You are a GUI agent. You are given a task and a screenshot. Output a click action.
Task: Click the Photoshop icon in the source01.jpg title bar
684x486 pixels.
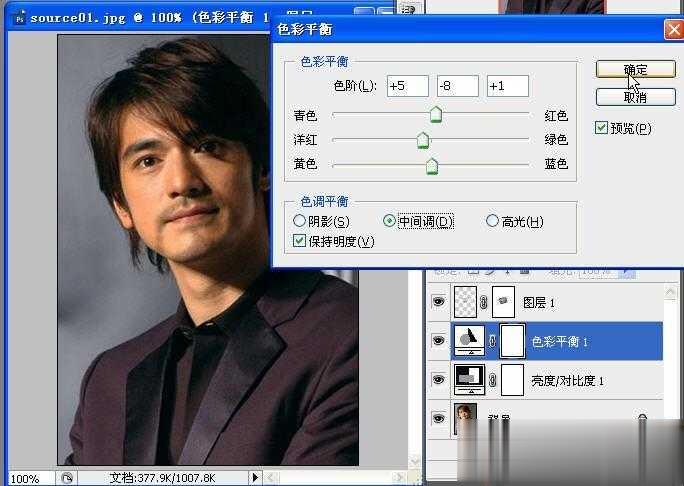click(19, 19)
